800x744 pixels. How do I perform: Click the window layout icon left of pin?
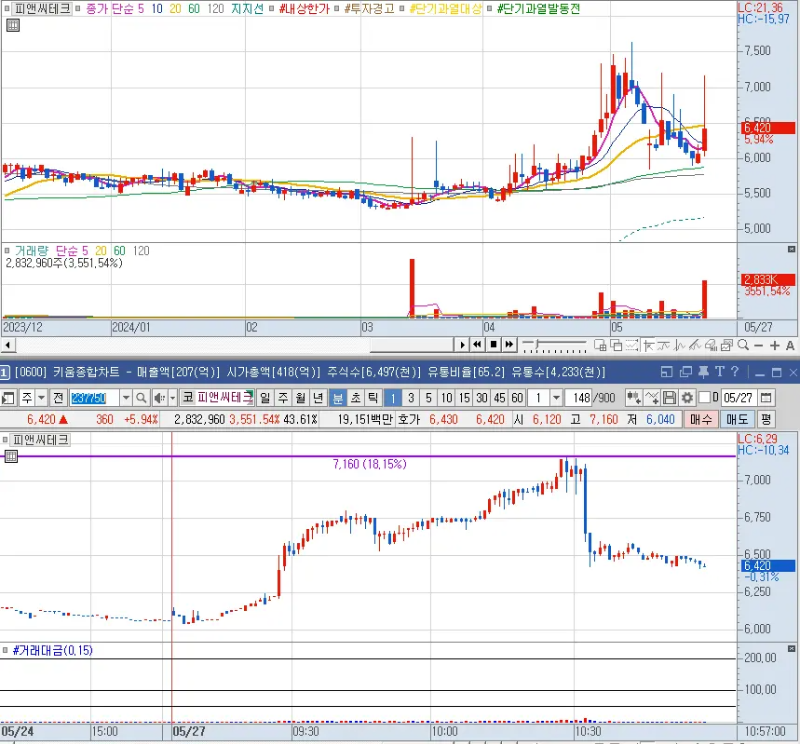click(x=667, y=372)
